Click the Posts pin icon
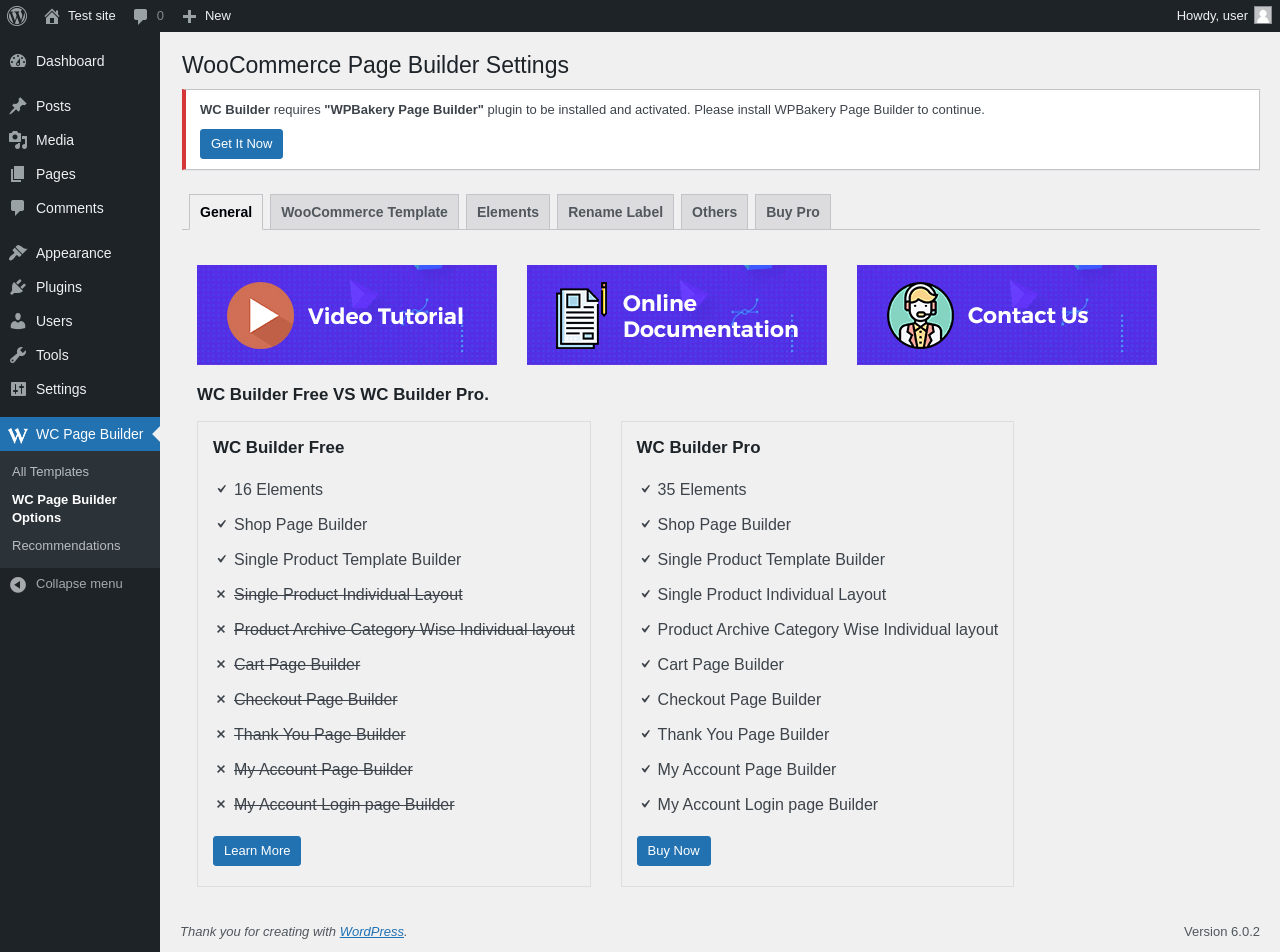The width and height of the screenshot is (1280, 952). (18, 106)
